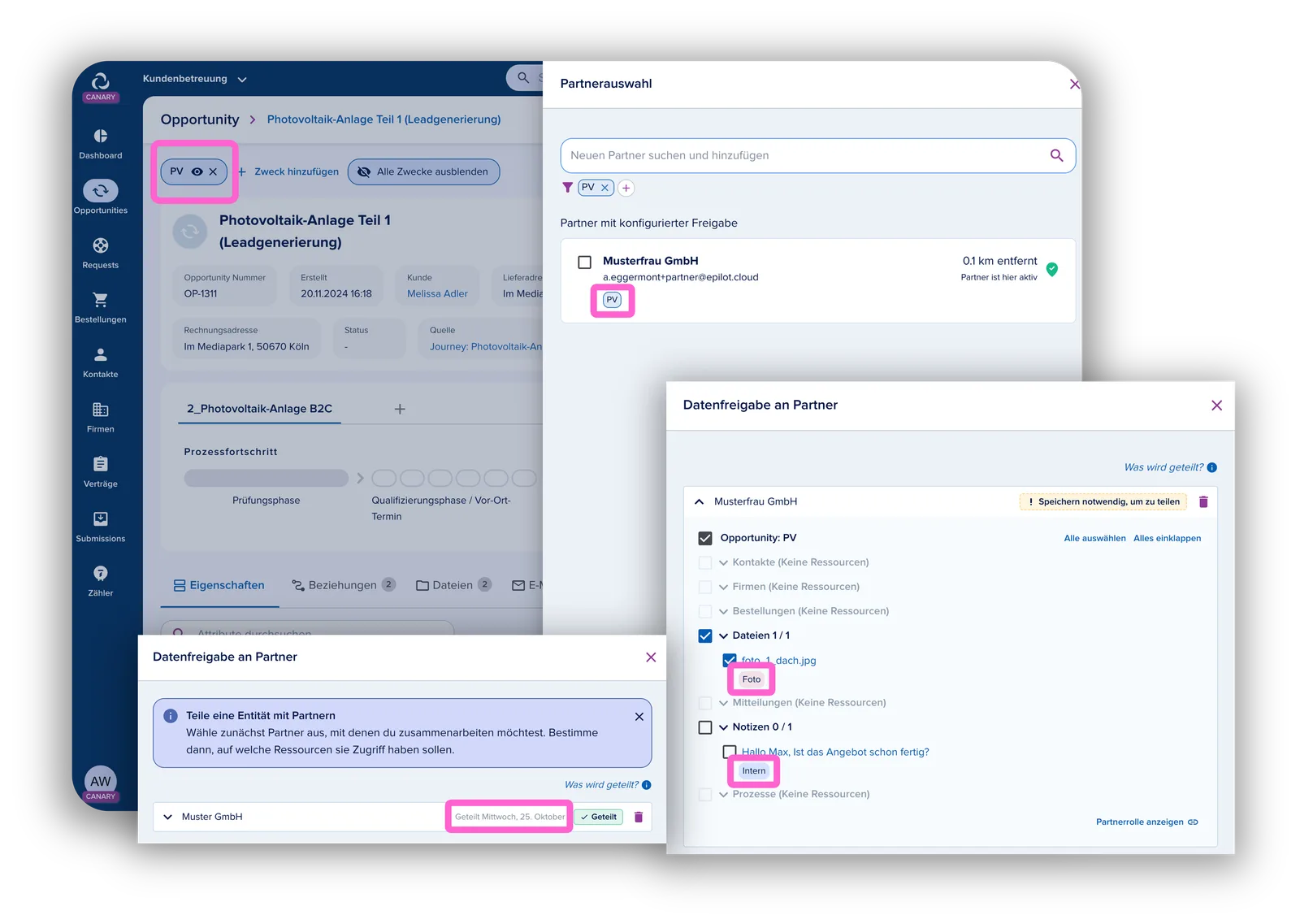Open Partnerrolle anzeigen link

click(x=1146, y=822)
